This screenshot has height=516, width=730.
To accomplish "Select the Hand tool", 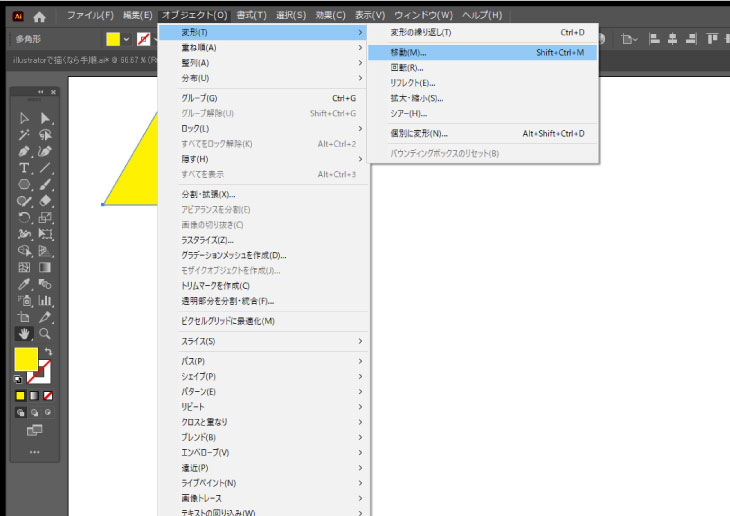I will pos(24,333).
